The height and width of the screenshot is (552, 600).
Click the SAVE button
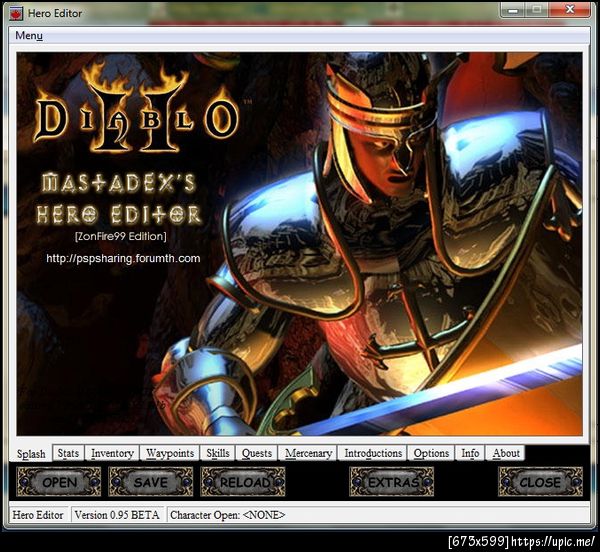pyautogui.click(x=151, y=482)
